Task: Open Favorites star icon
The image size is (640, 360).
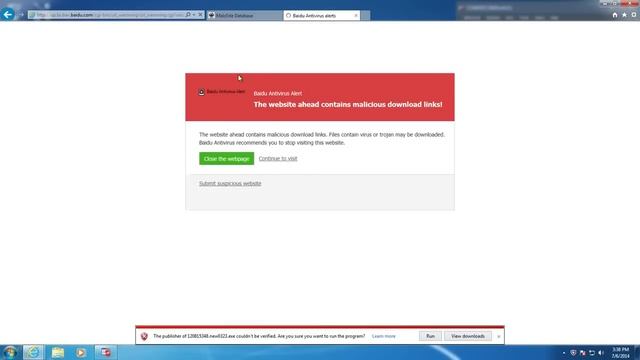Action: click(624, 15)
